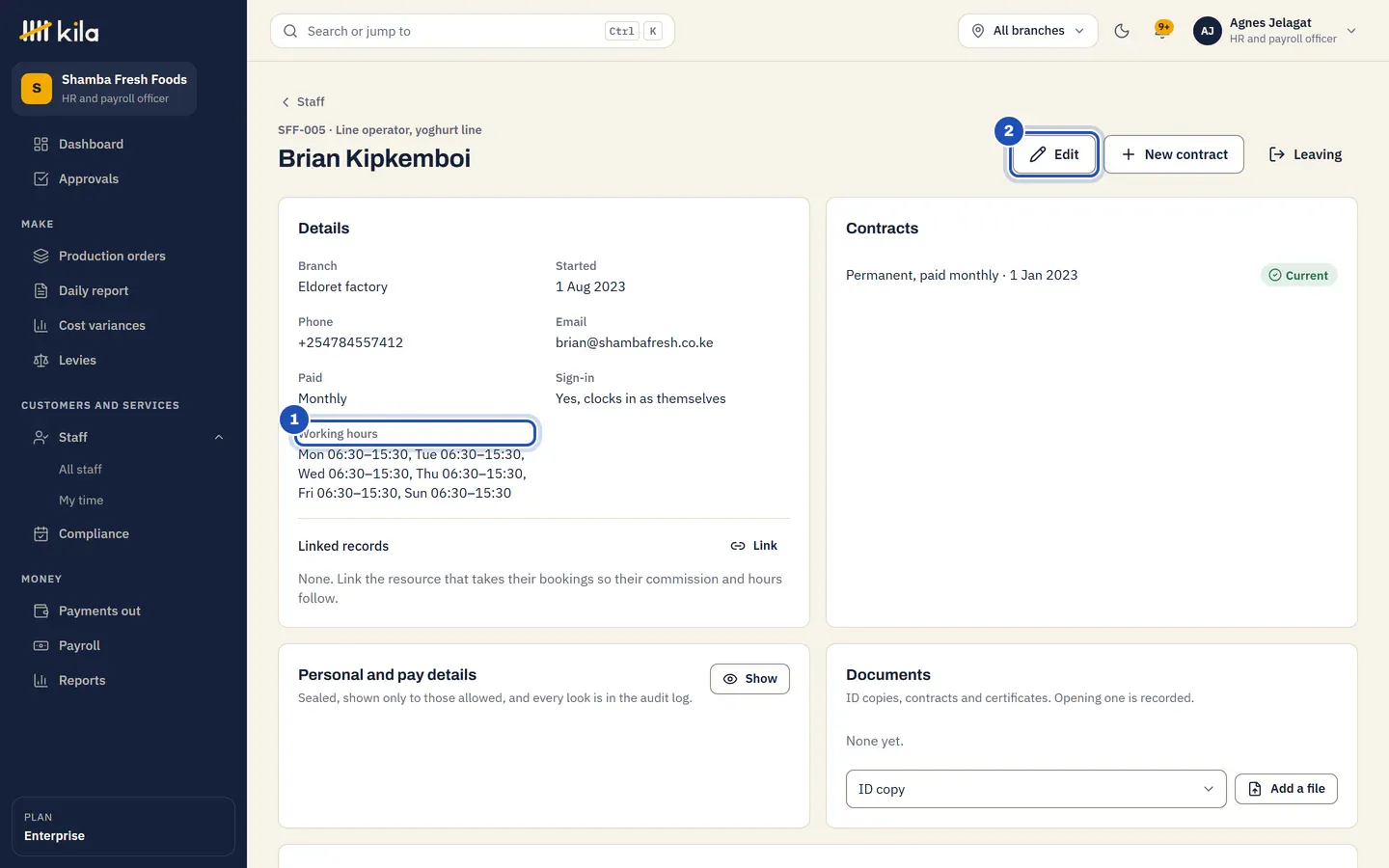This screenshot has width=1389, height=868.
Task: Click the Production orders layers icon
Action: [x=41, y=257]
